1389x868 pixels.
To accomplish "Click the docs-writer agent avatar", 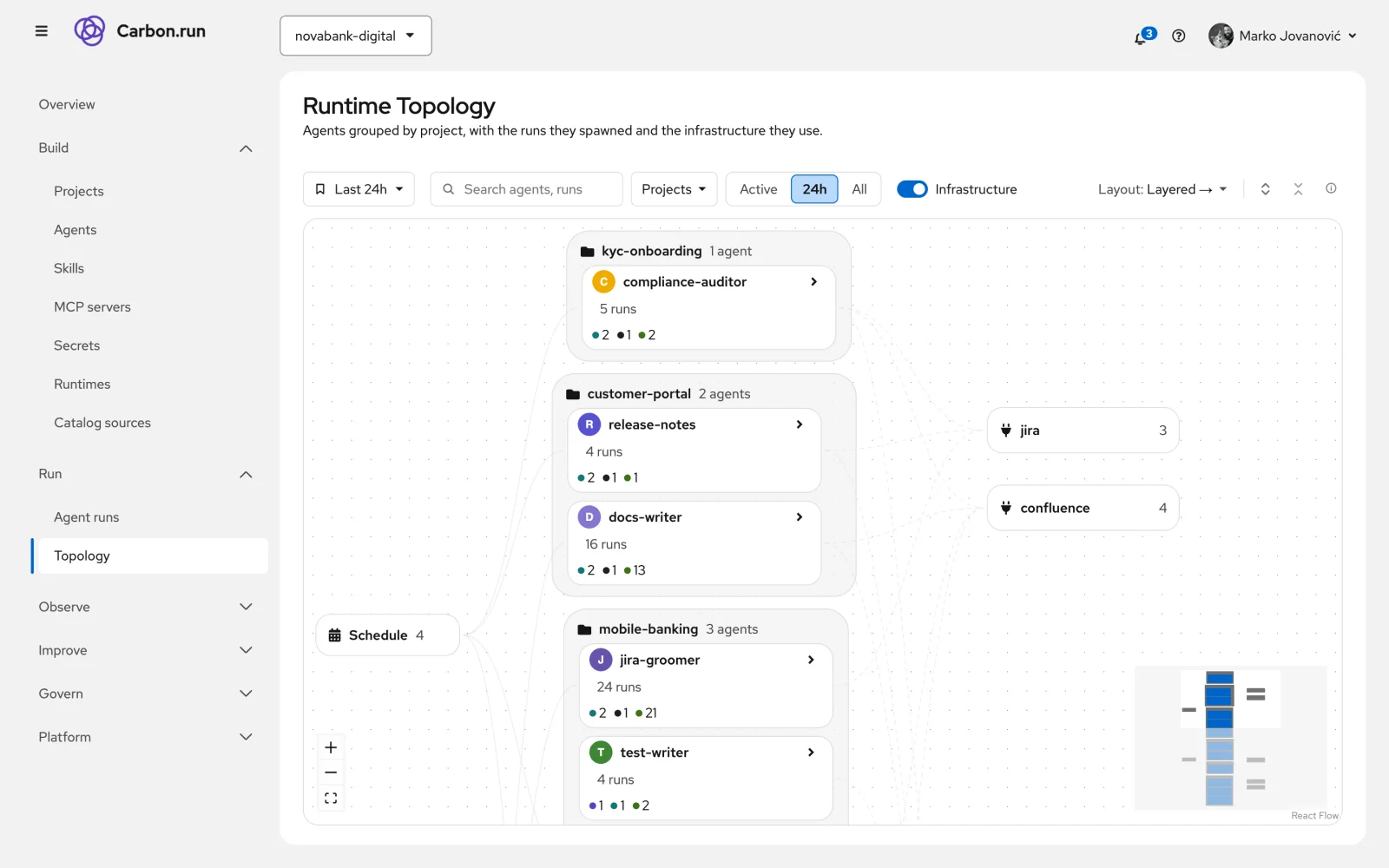I will [x=589, y=517].
